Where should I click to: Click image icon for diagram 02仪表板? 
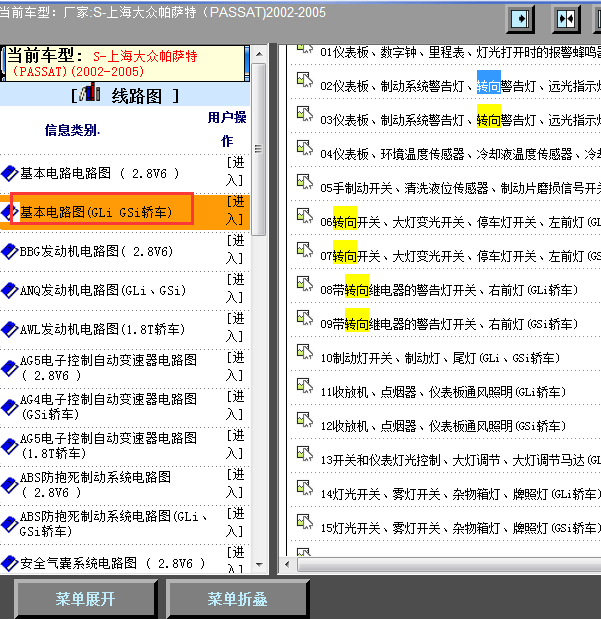point(305,80)
